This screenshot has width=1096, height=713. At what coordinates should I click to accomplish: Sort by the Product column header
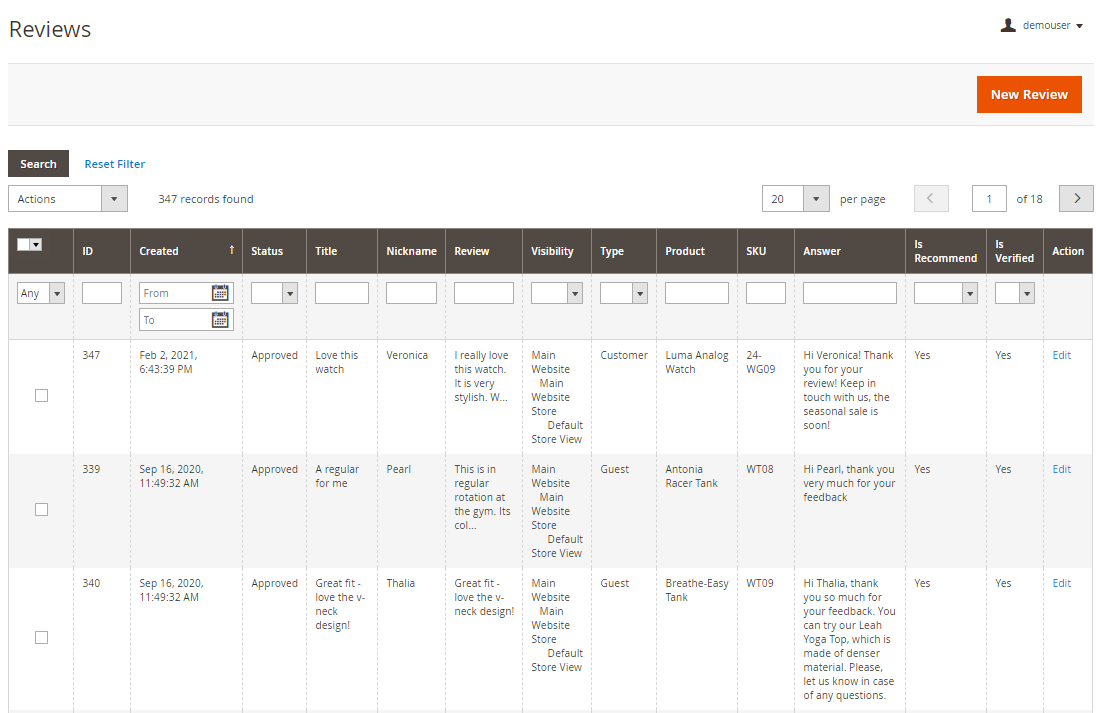pos(685,251)
